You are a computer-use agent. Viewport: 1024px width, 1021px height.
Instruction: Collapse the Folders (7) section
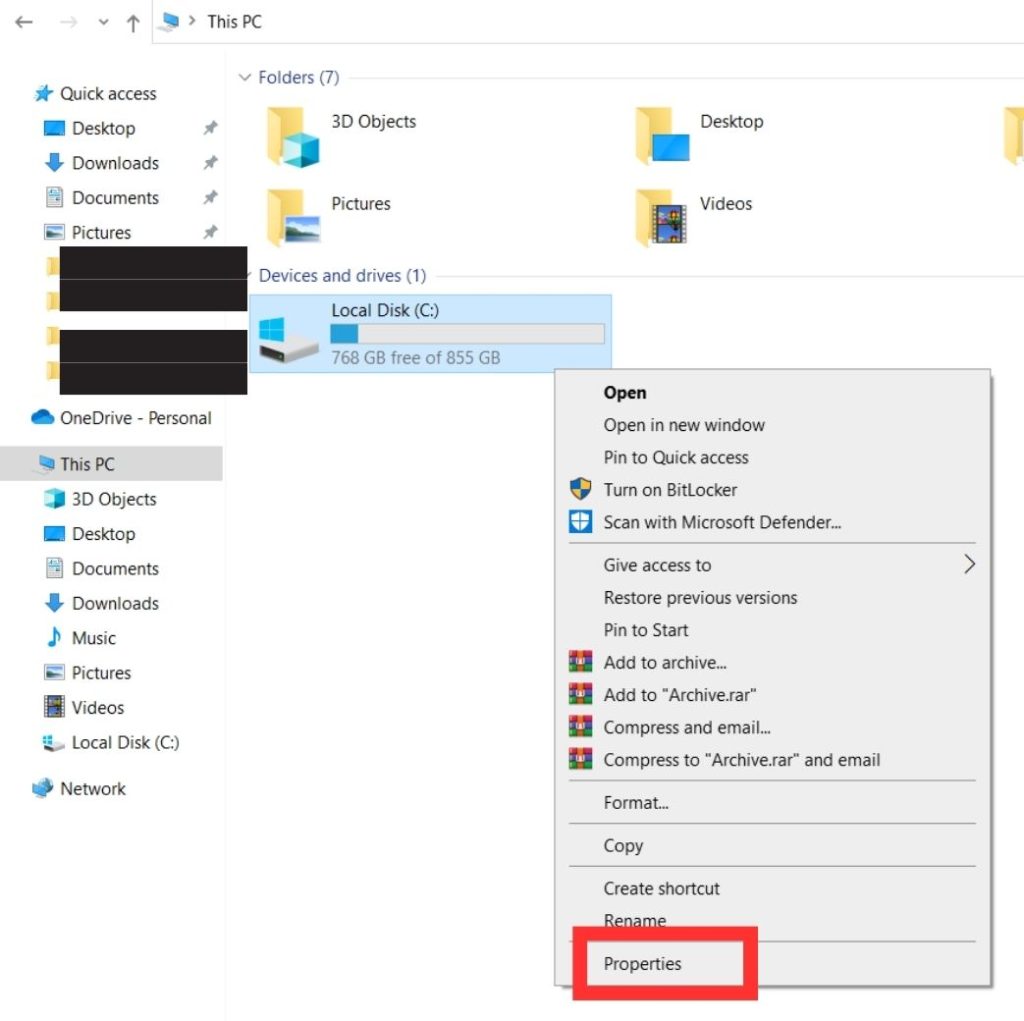click(246, 77)
